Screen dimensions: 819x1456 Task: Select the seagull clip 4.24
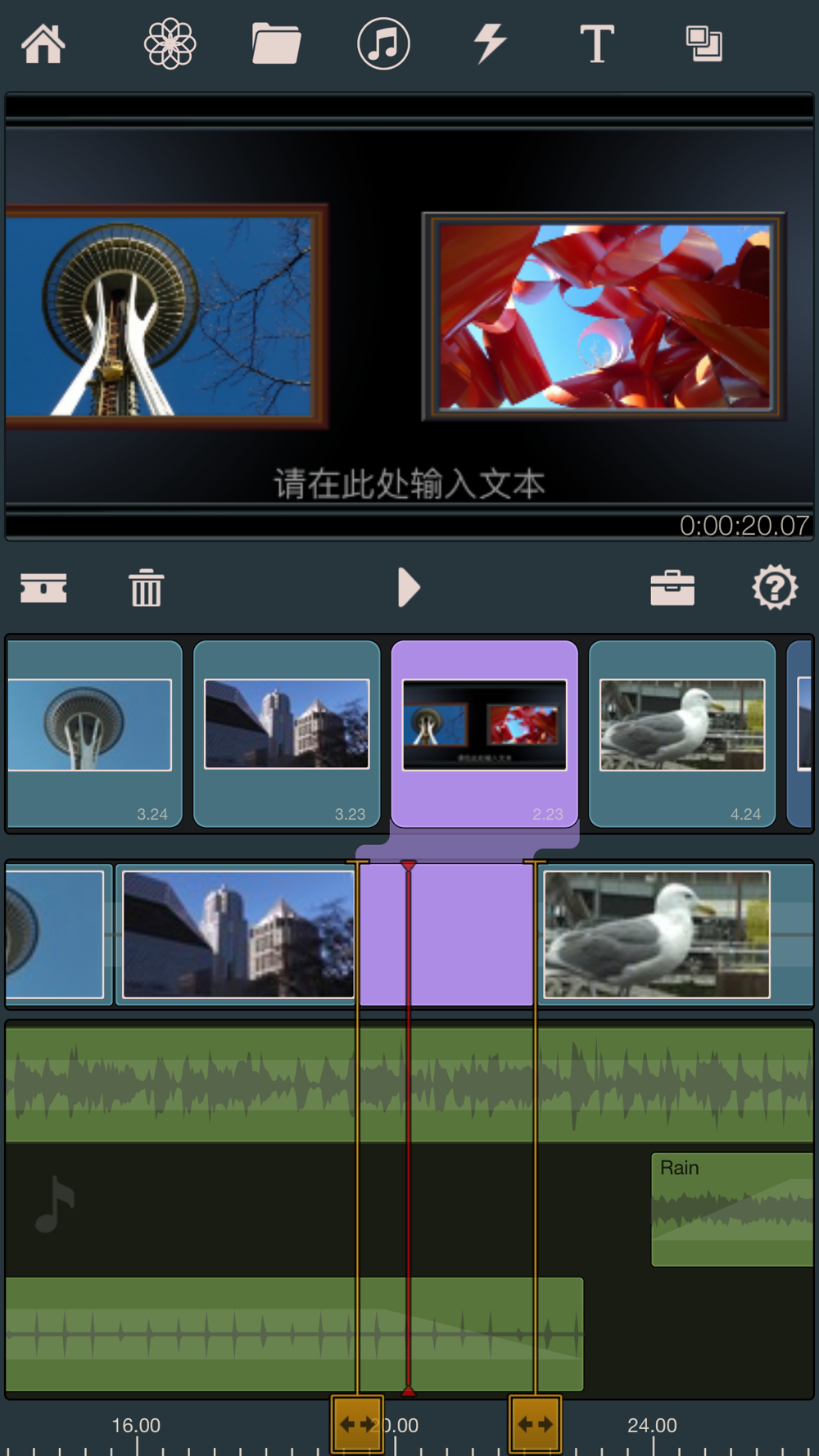[x=682, y=734]
